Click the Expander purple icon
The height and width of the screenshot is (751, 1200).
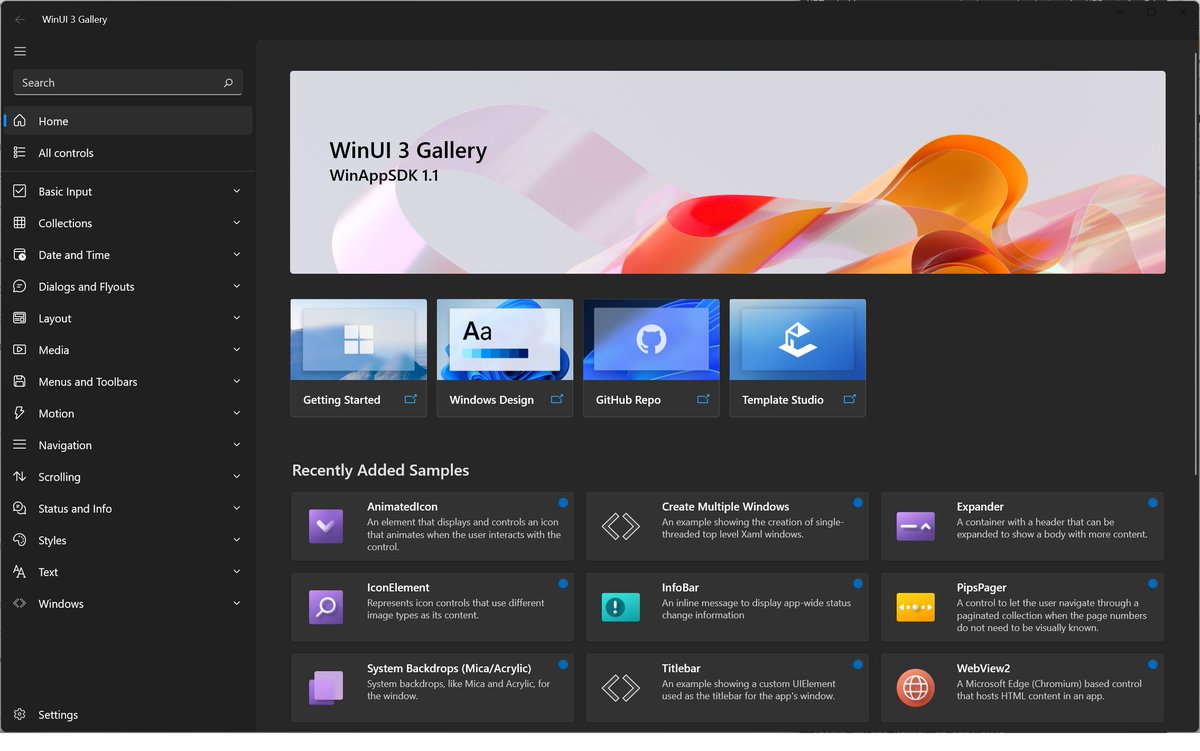(x=915, y=526)
